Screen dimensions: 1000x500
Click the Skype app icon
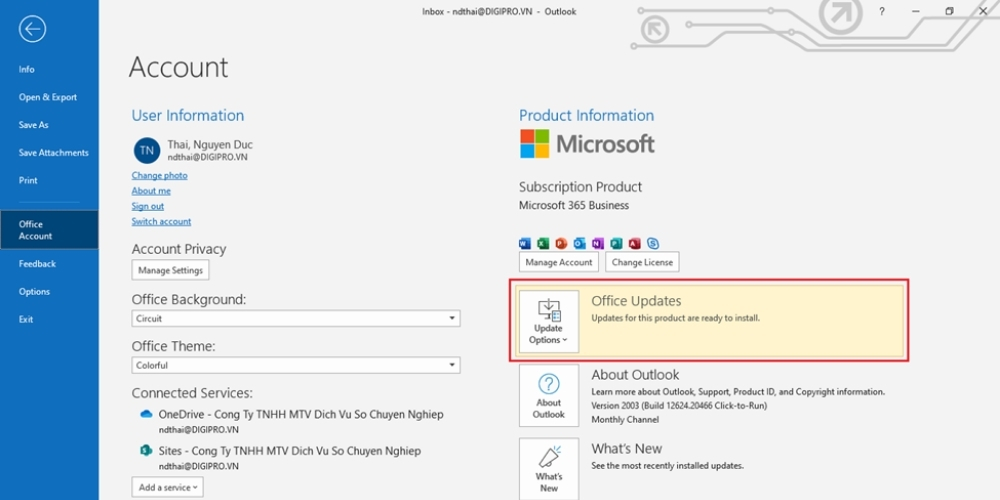coord(652,243)
